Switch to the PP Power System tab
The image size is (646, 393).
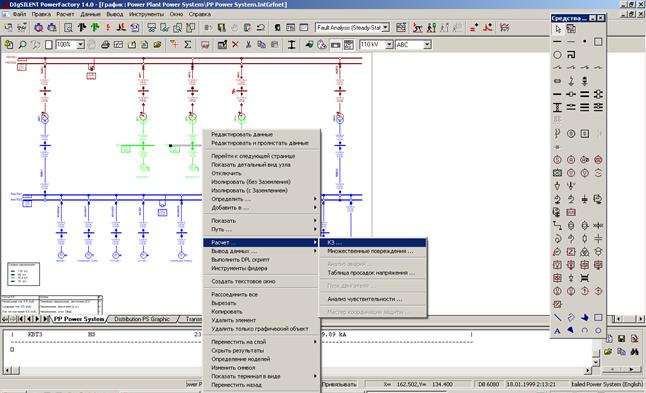[79, 319]
